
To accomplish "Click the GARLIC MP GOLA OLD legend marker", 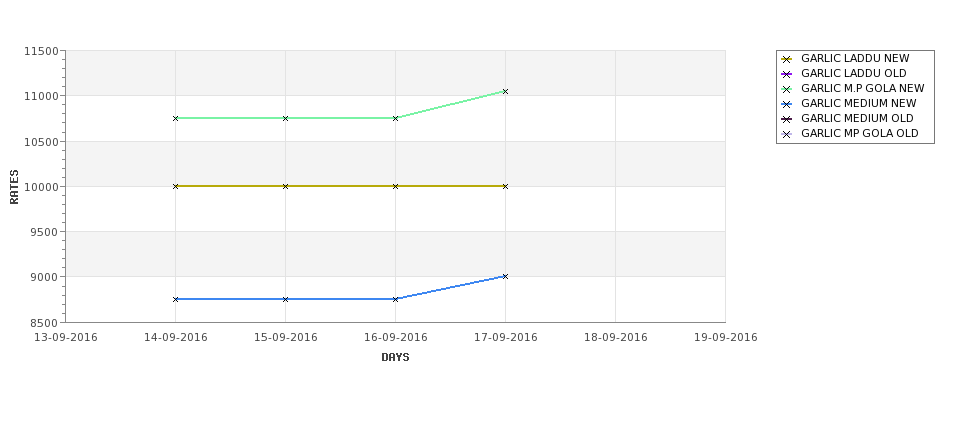I will (787, 134).
